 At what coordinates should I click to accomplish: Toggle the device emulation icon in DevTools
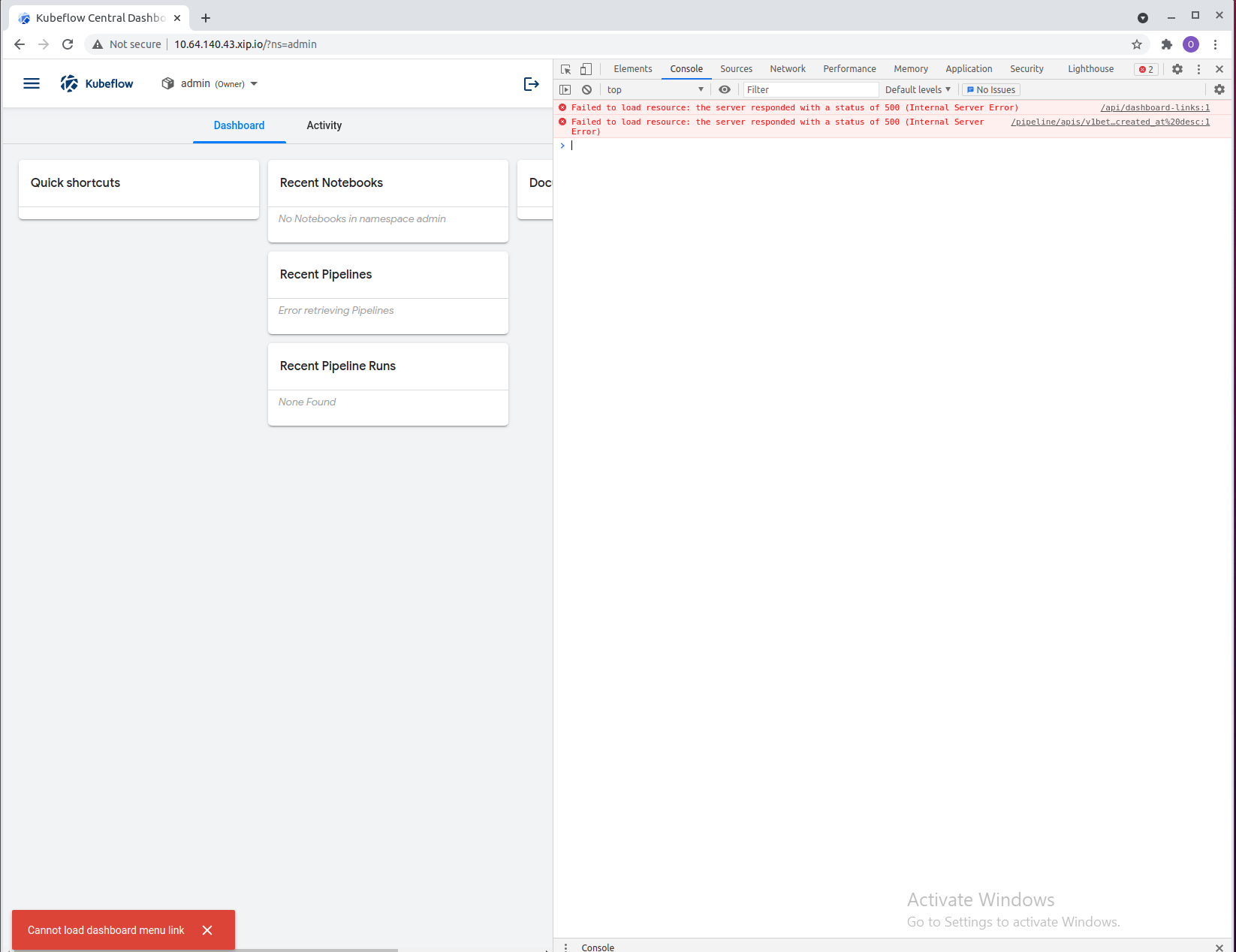point(586,68)
